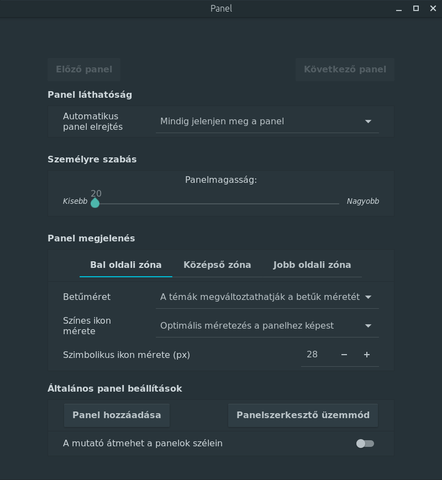Click the Betűméret dropdown arrow icon
Viewport: 442px width, 480px height.
pyautogui.click(x=368, y=297)
